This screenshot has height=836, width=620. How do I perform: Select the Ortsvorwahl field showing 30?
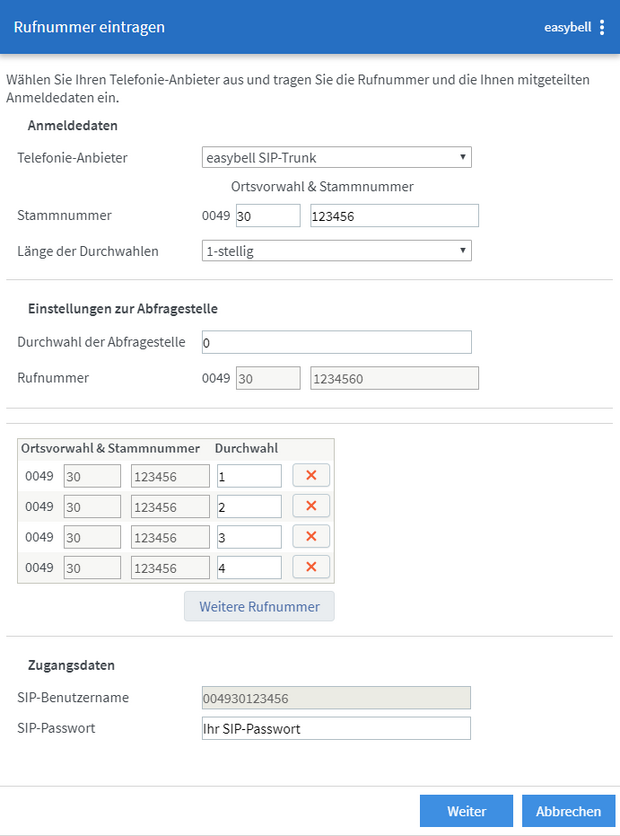(x=269, y=215)
